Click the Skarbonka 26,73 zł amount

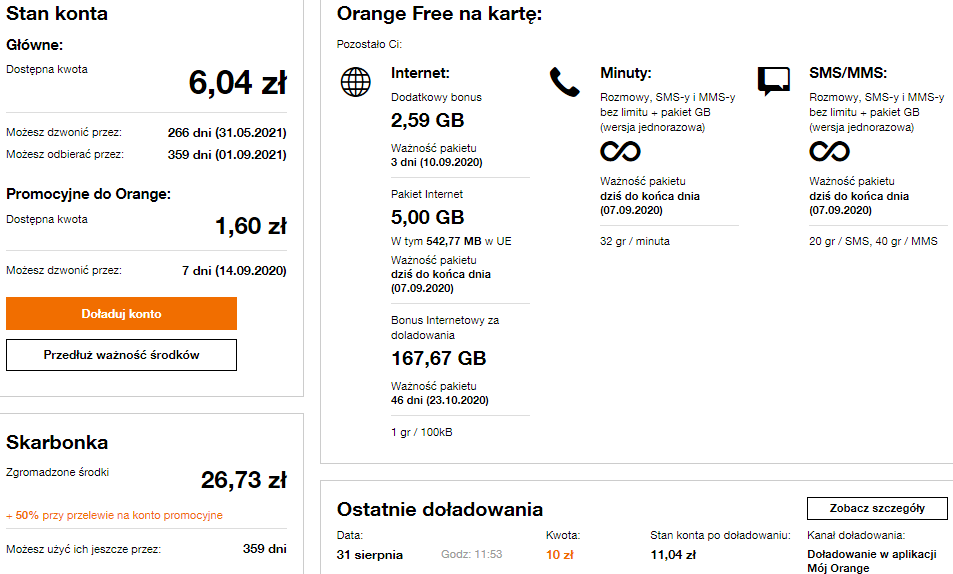(x=243, y=480)
